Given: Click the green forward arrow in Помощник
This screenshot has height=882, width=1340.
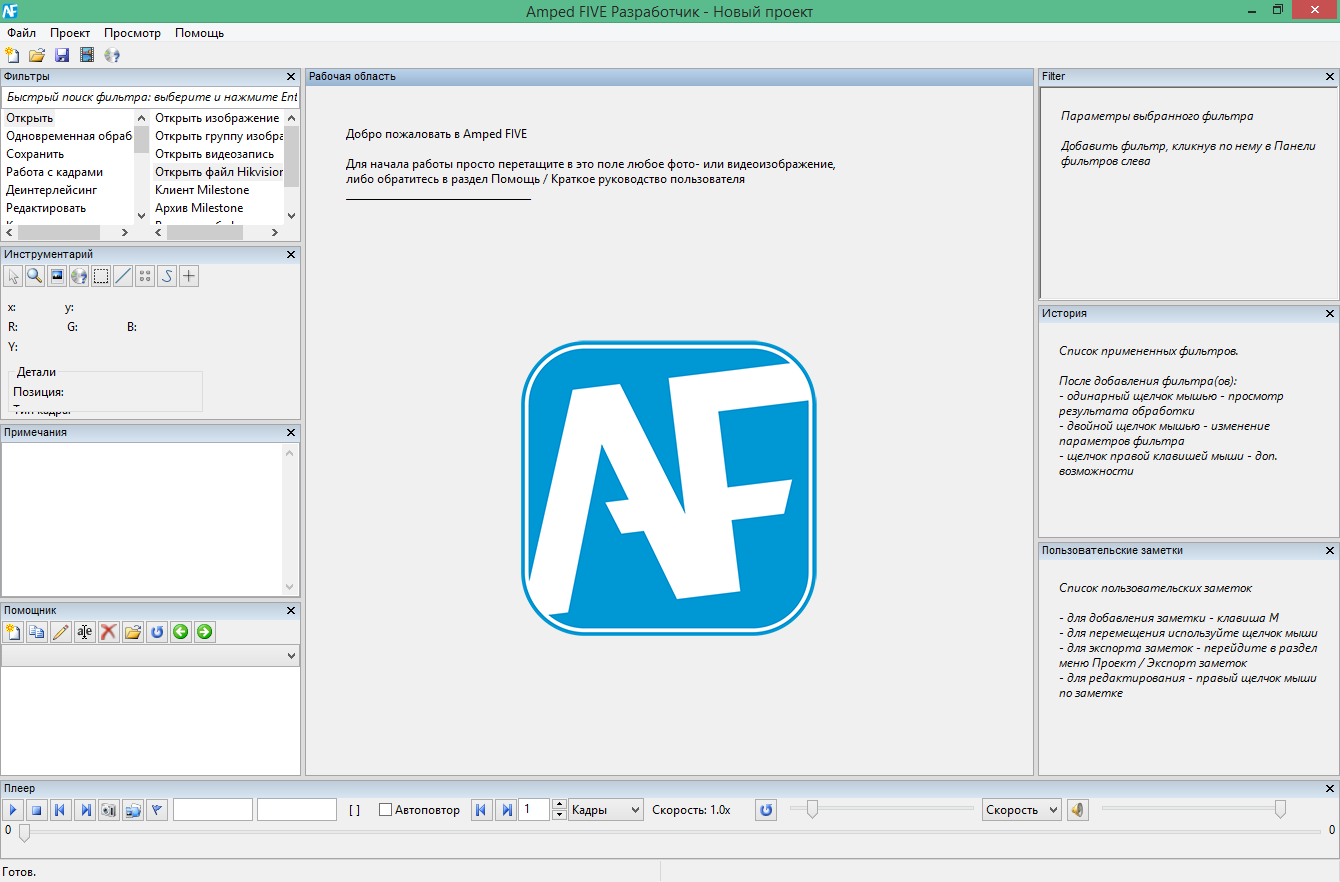Looking at the screenshot, I should pos(205,632).
